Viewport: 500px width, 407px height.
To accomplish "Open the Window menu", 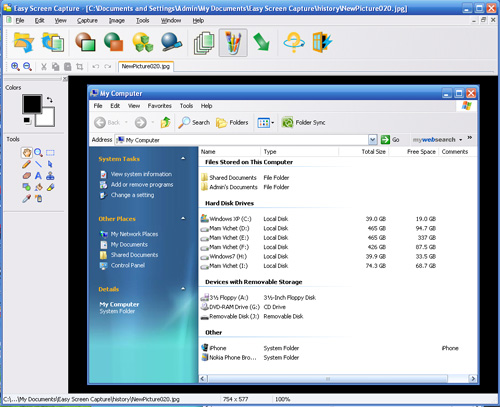I will (171, 20).
